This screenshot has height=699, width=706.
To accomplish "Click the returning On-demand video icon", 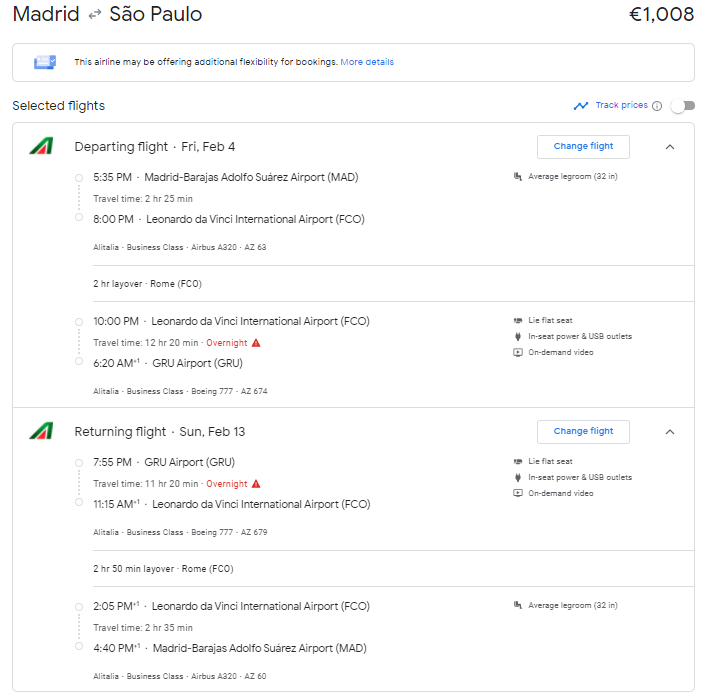I will (518, 493).
